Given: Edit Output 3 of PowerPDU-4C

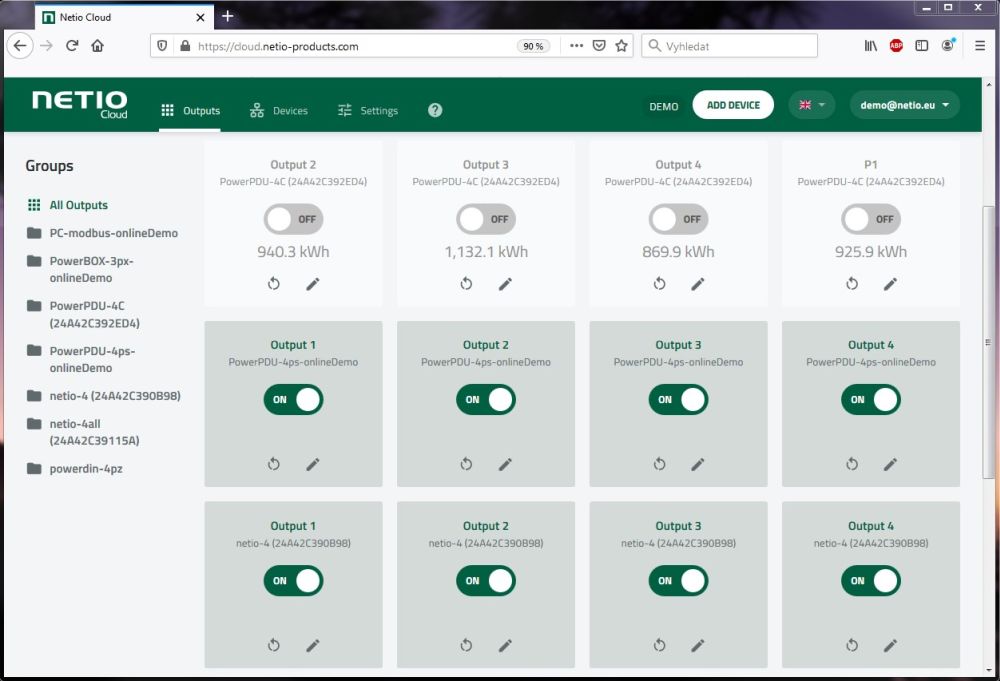Looking at the screenshot, I should (x=505, y=284).
